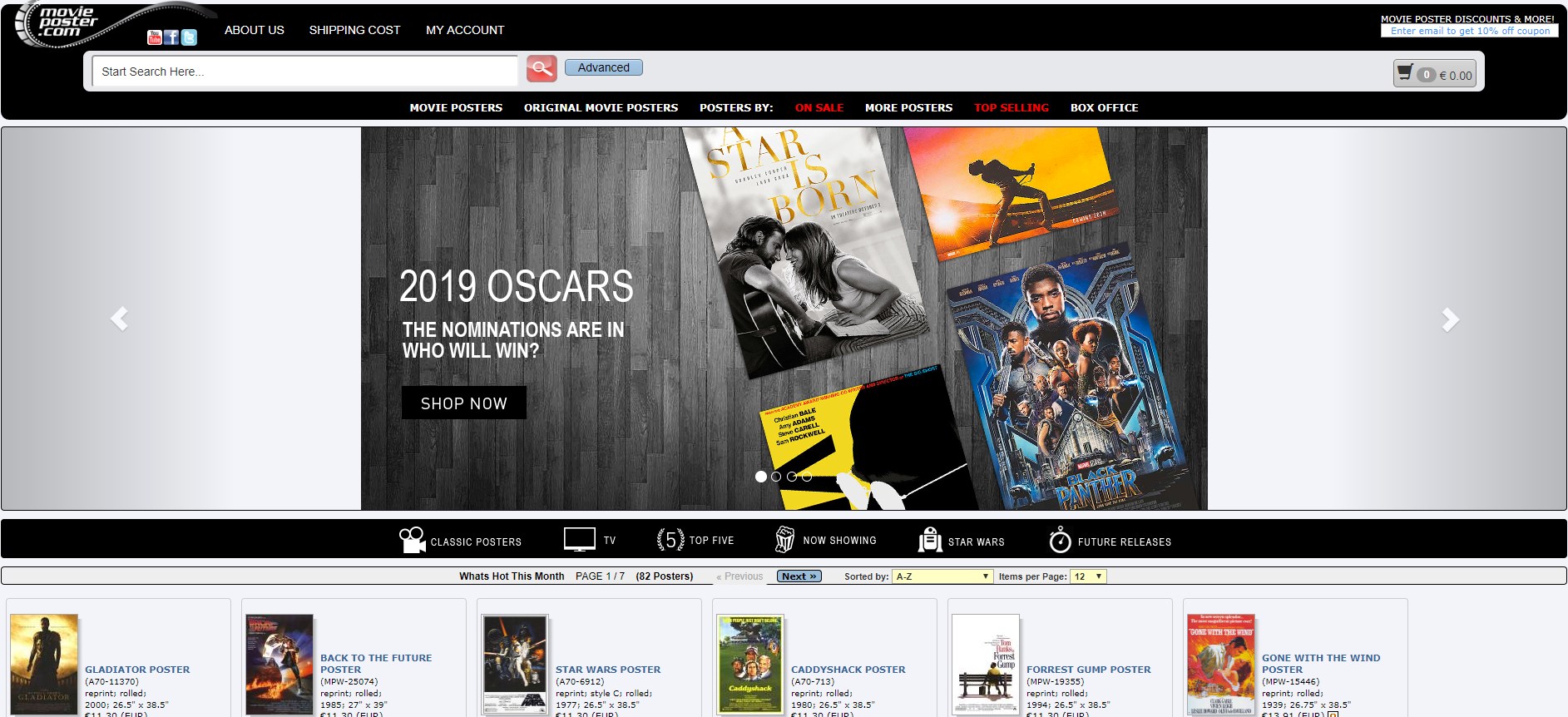Click the '(82 Posters)' count text
The height and width of the screenshot is (717, 1568).
[x=664, y=576]
